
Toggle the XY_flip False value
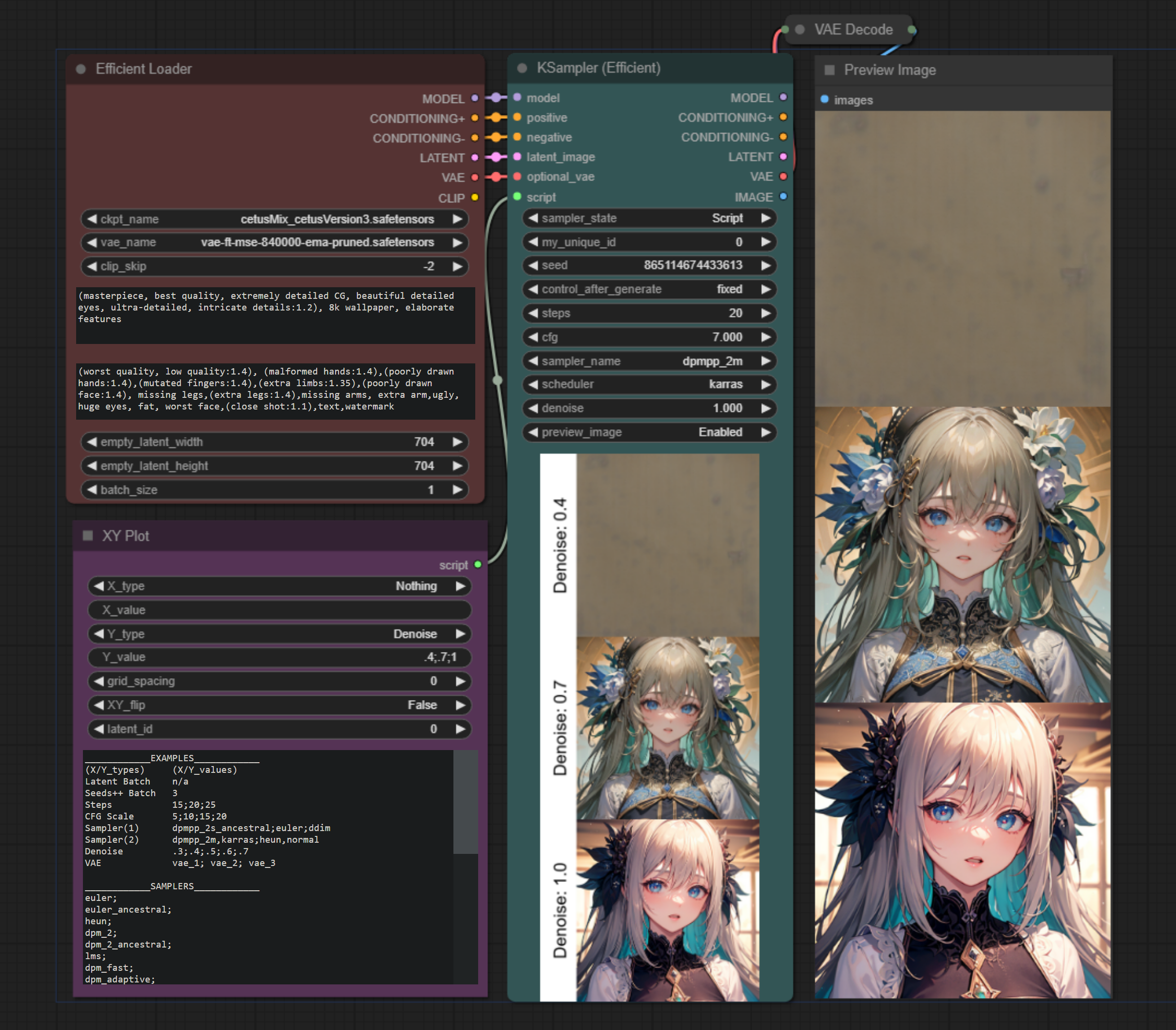click(x=422, y=704)
